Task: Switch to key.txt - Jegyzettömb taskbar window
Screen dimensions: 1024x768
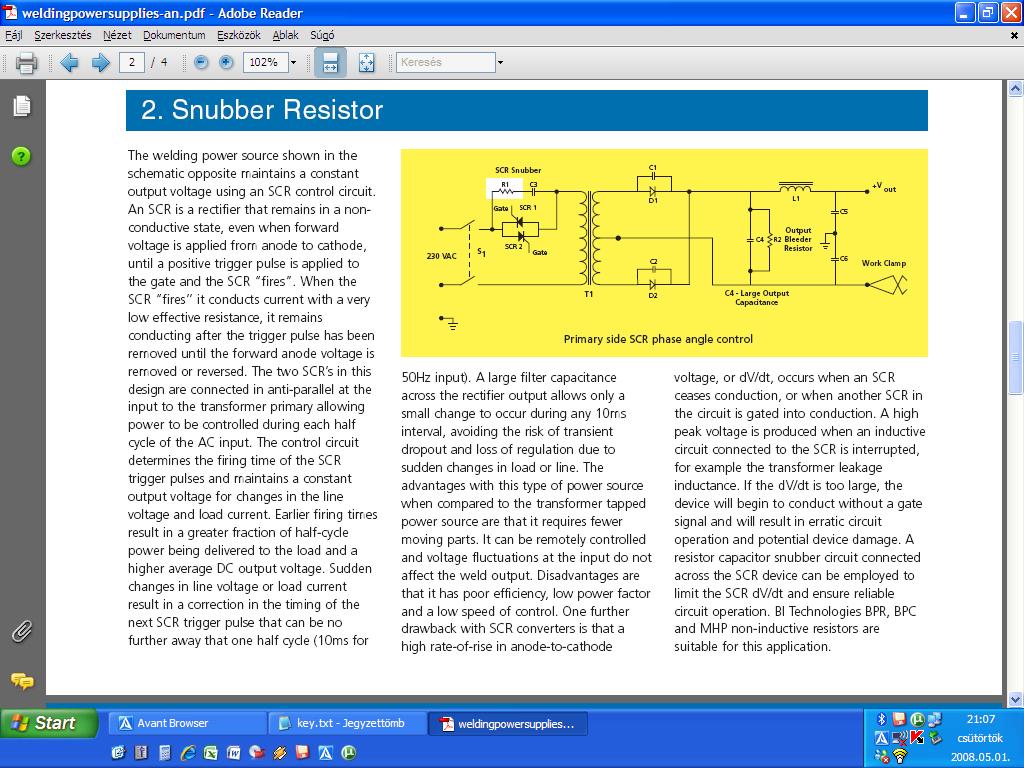Action: [347, 724]
